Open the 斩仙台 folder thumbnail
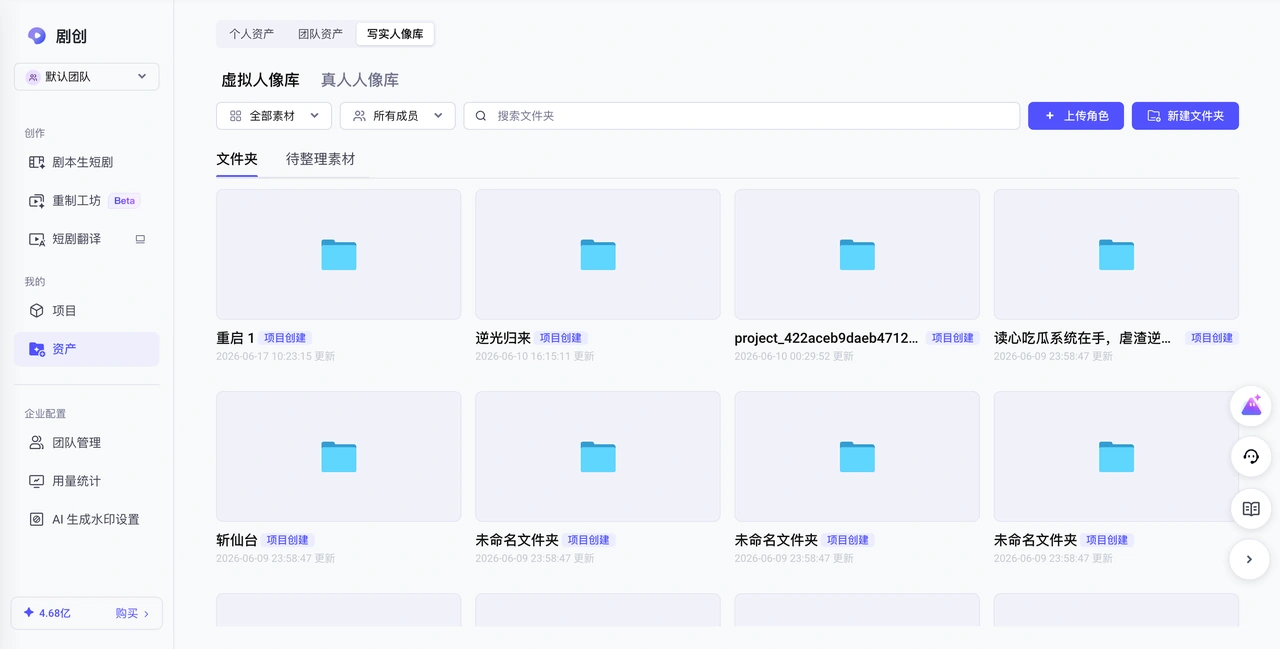The image size is (1280, 649). [x=338, y=456]
